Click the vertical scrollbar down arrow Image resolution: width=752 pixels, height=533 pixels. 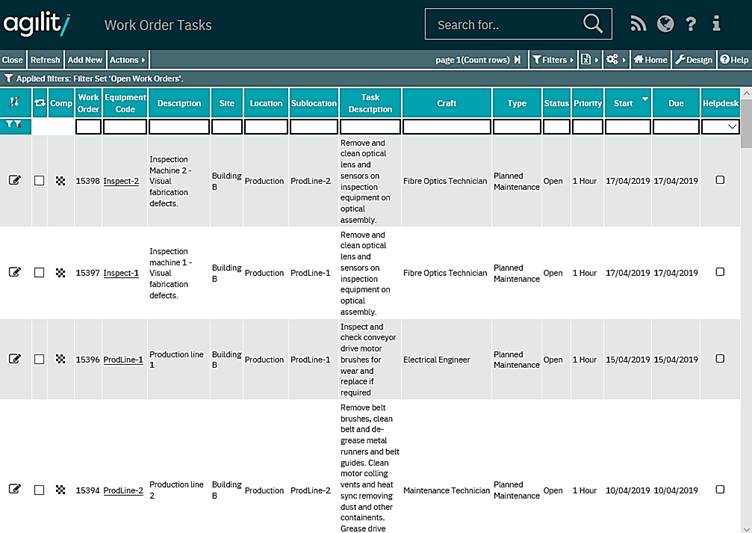pyautogui.click(x=746, y=526)
